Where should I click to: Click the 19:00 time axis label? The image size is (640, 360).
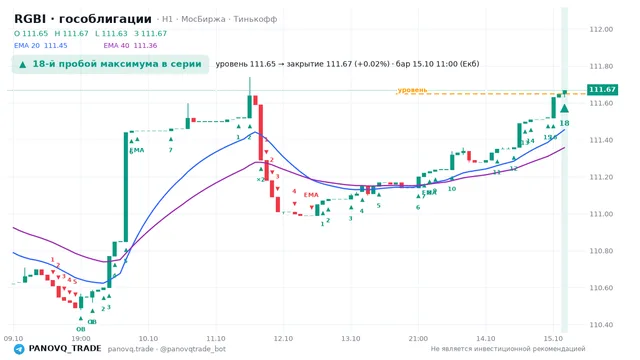(81, 338)
